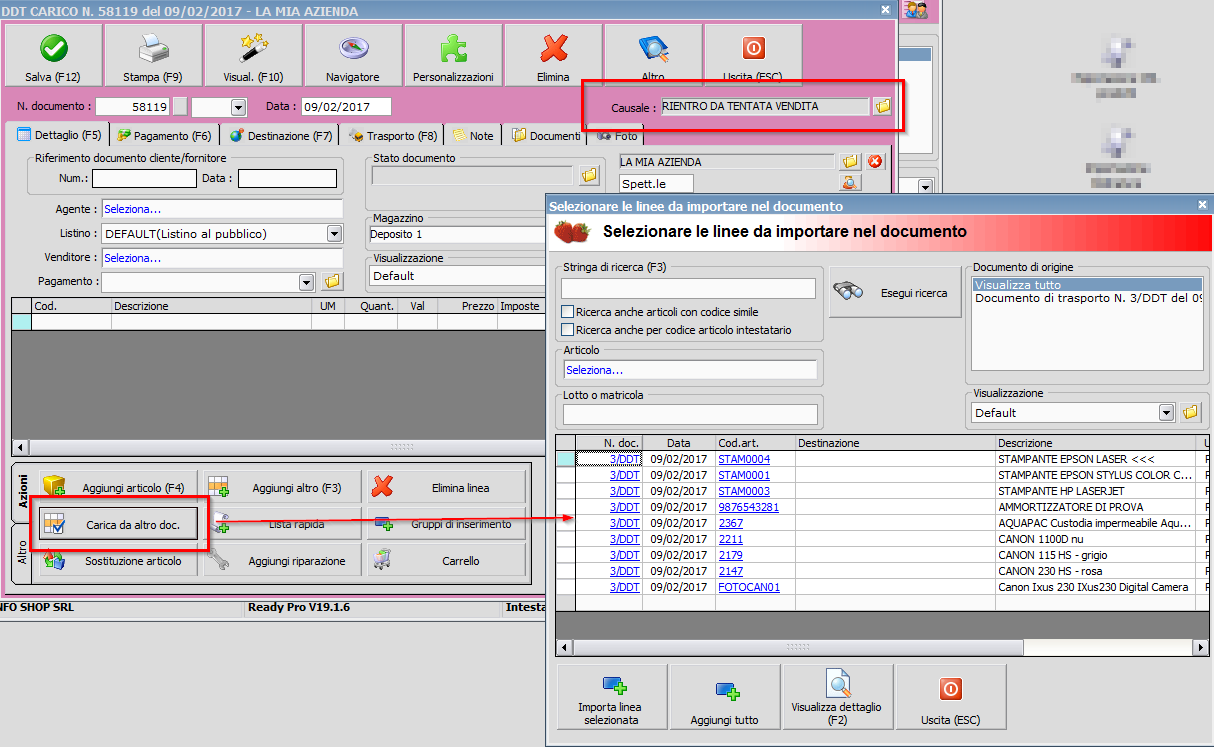
Task: Click Esegui ricerca binoculars button
Action: pyautogui.click(x=895, y=293)
